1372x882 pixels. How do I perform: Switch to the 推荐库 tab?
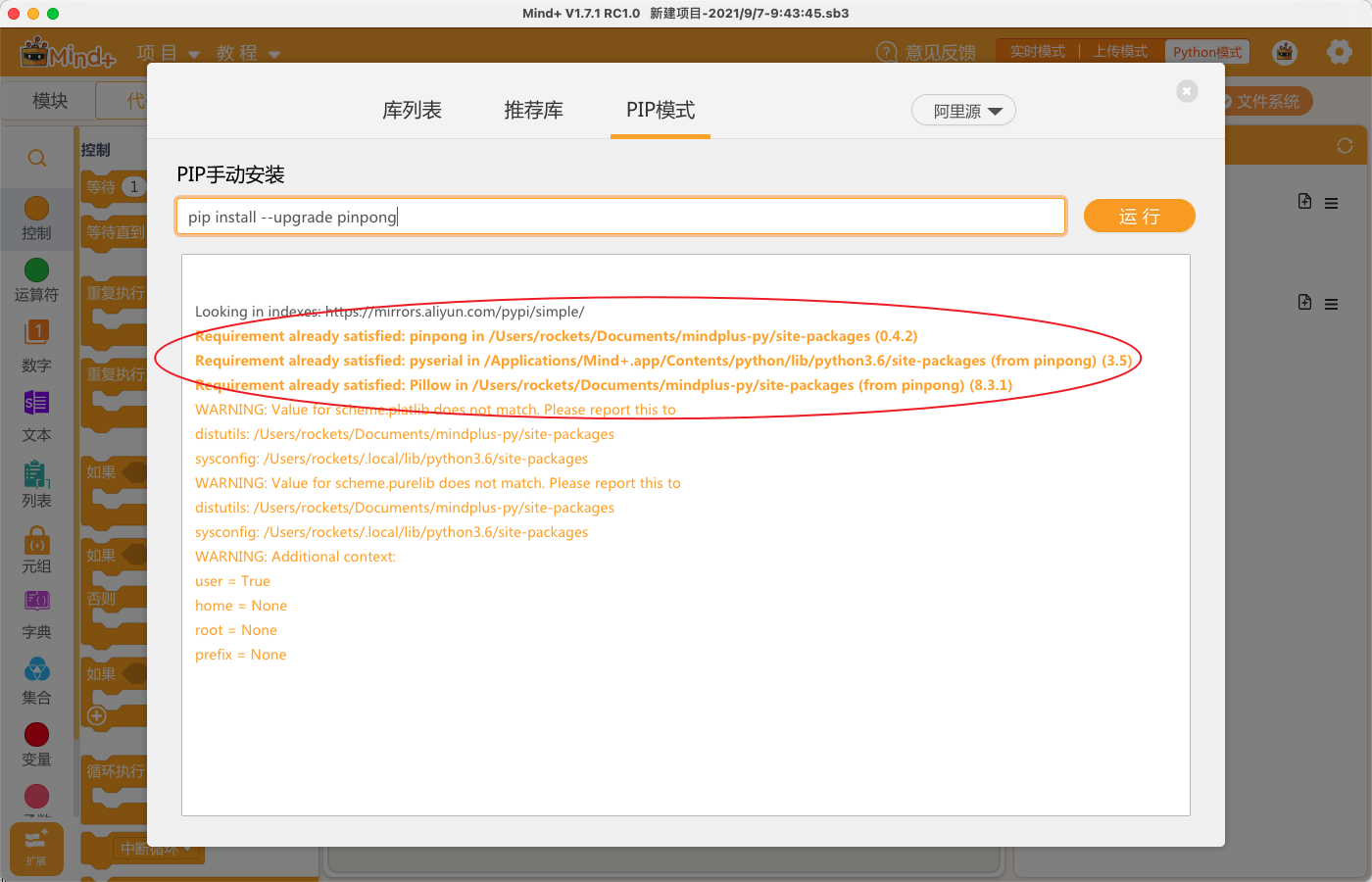pyautogui.click(x=533, y=111)
